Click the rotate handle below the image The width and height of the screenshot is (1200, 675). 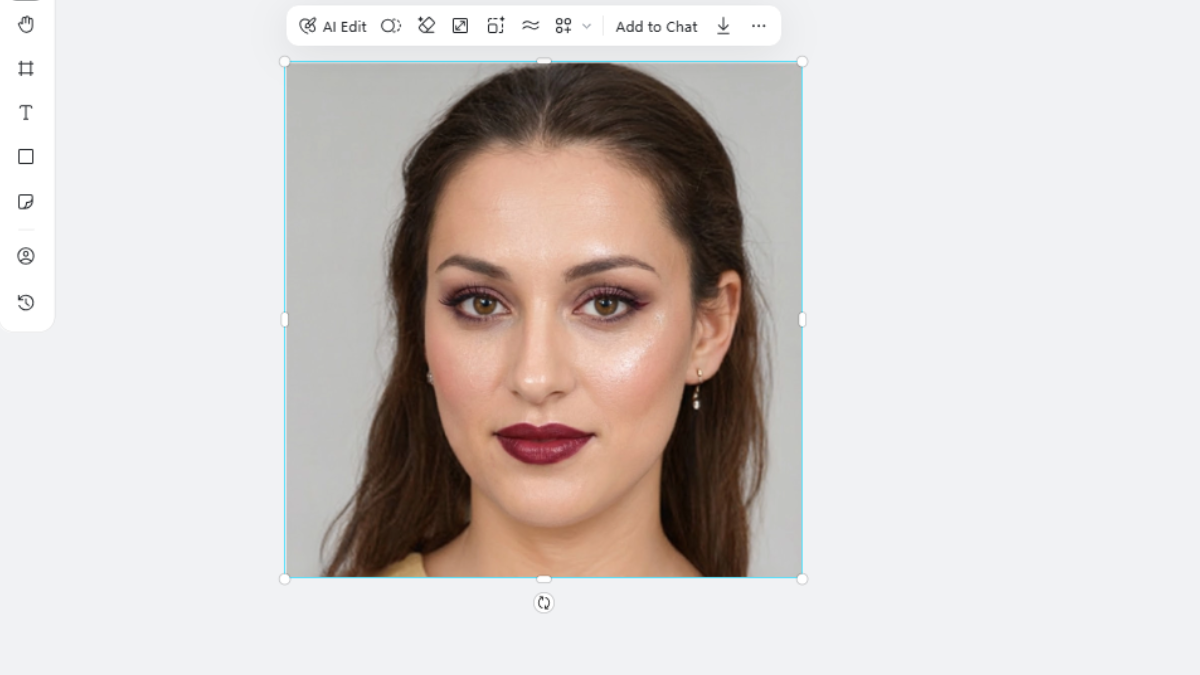[x=544, y=602]
